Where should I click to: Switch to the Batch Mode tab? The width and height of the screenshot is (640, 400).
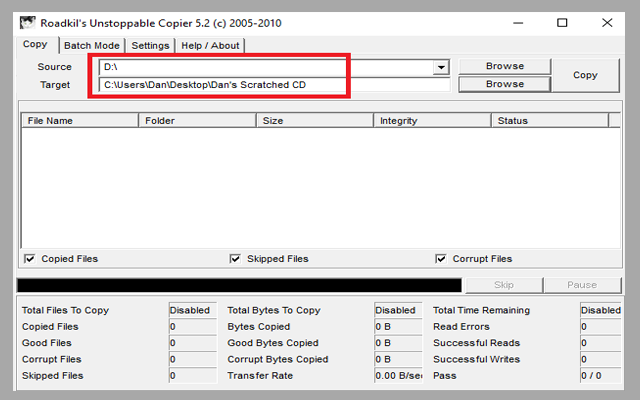pos(92,45)
